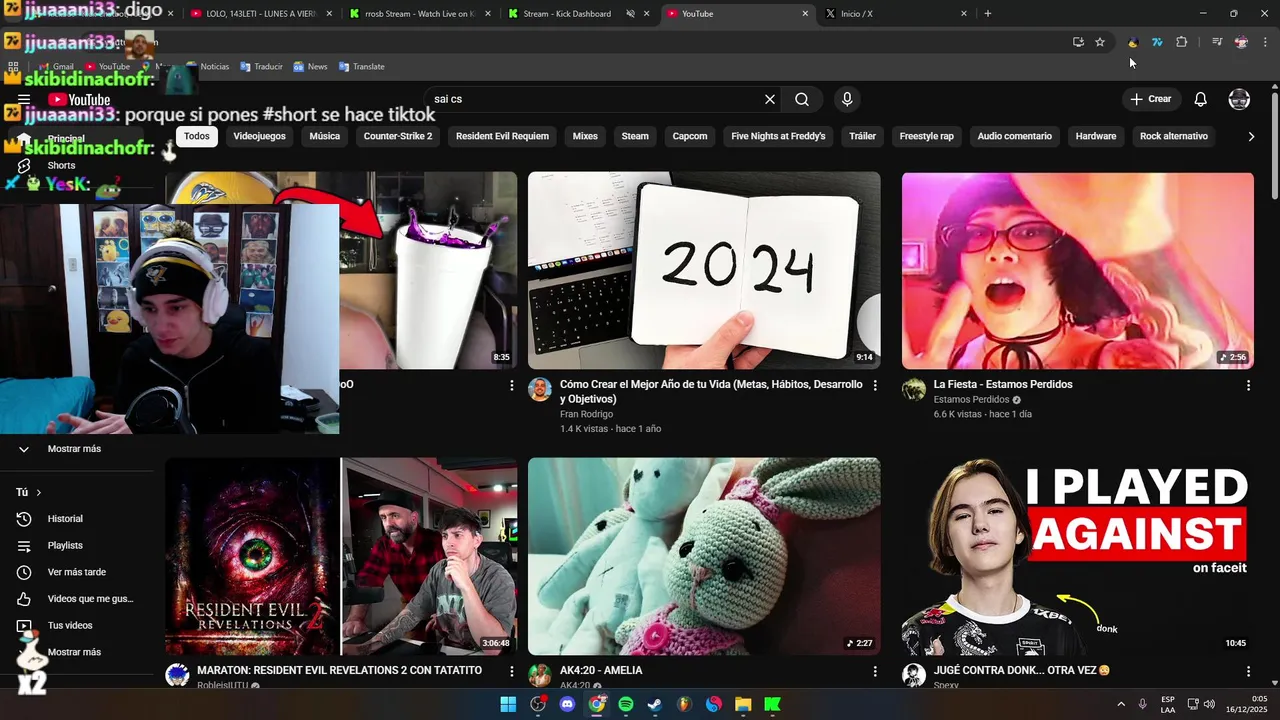Select the Freestyle rap filter chip

coord(926,136)
